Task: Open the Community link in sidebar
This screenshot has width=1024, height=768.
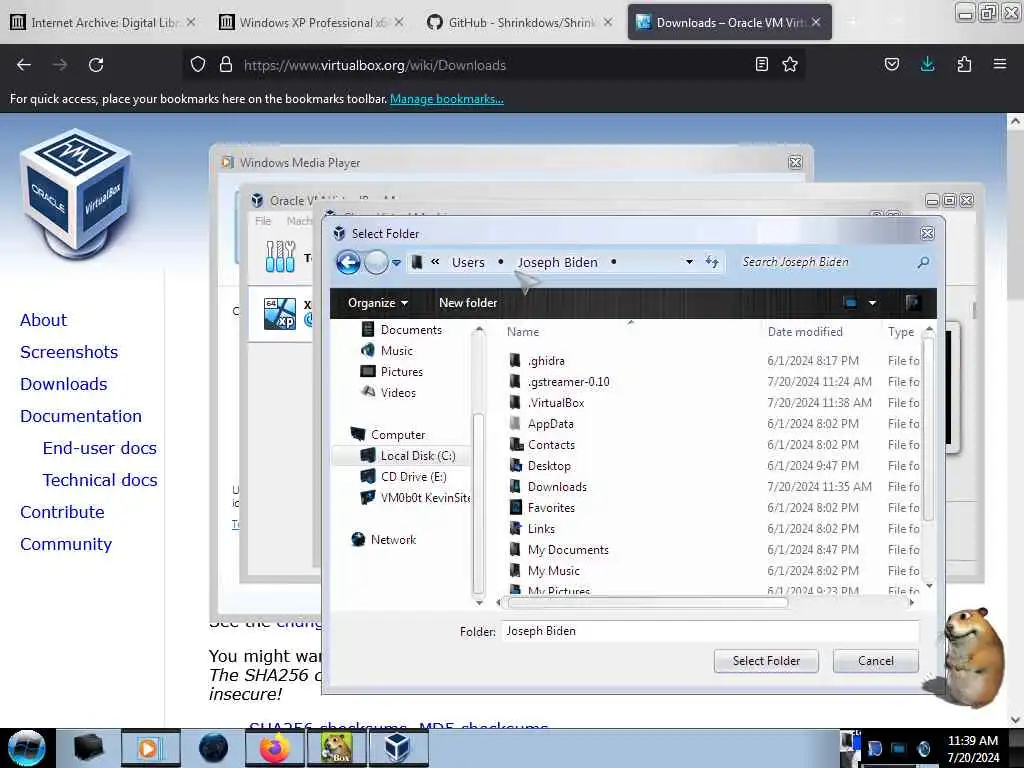Action: (x=66, y=544)
